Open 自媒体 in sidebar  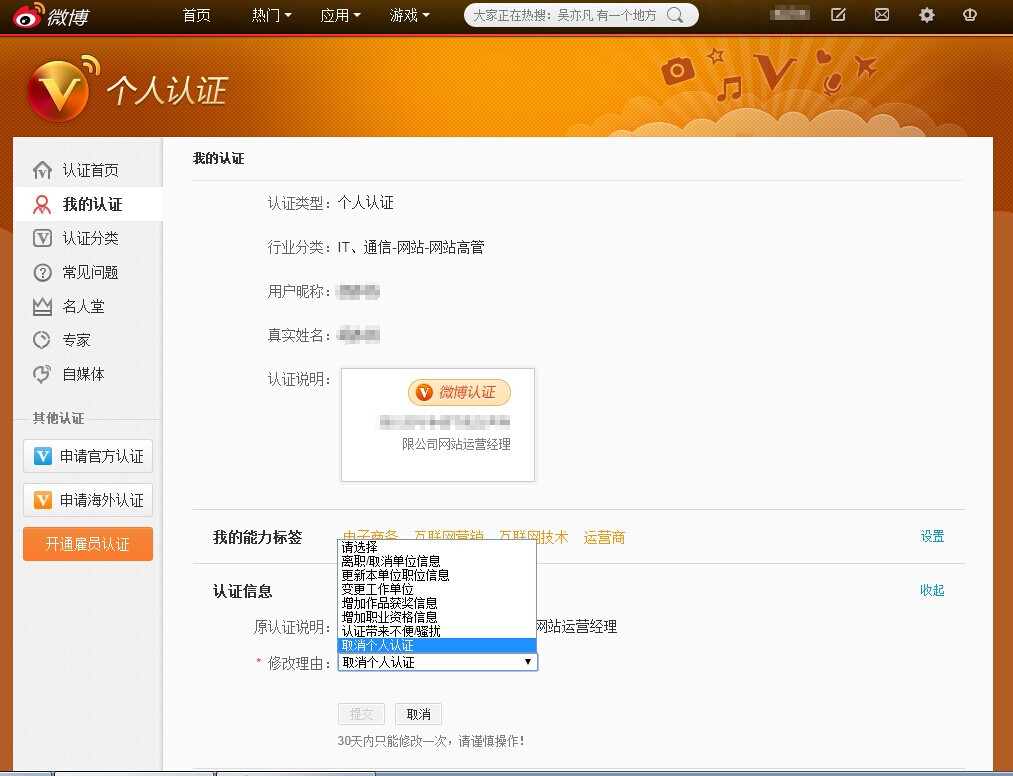point(83,374)
